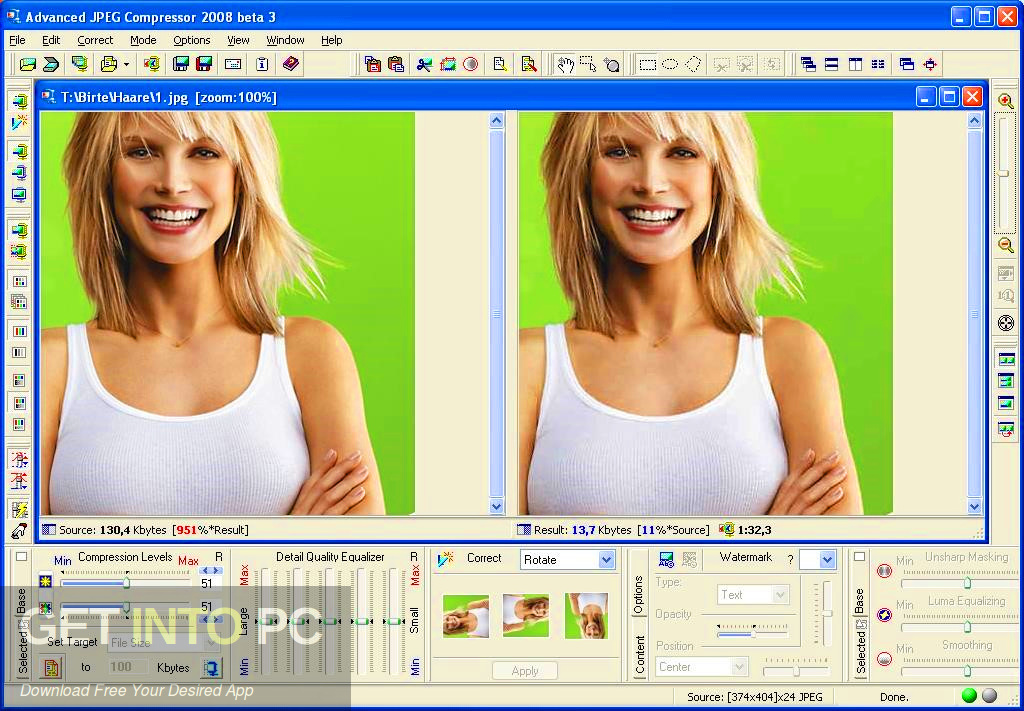The height and width of the screenshot is (711, 1024).
Task: Open the Window menu
Action: (x=285, y=40)
